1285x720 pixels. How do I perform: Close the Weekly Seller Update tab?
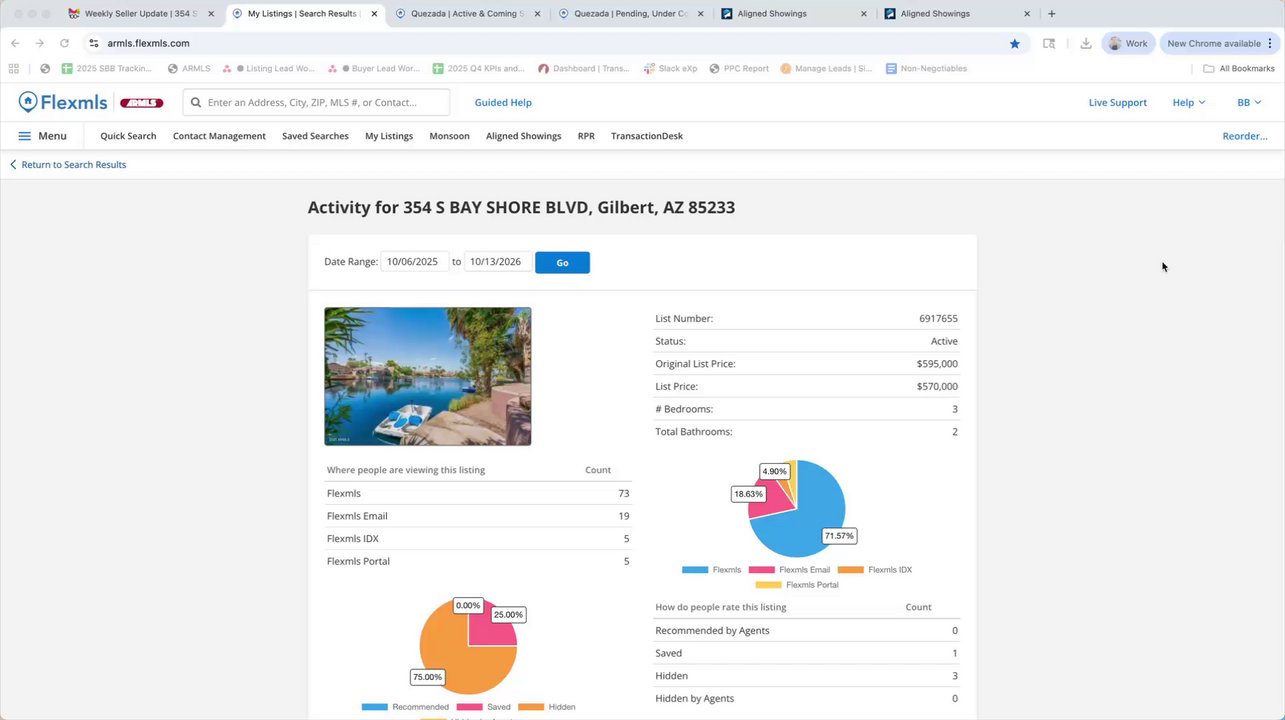coord(211,14)
